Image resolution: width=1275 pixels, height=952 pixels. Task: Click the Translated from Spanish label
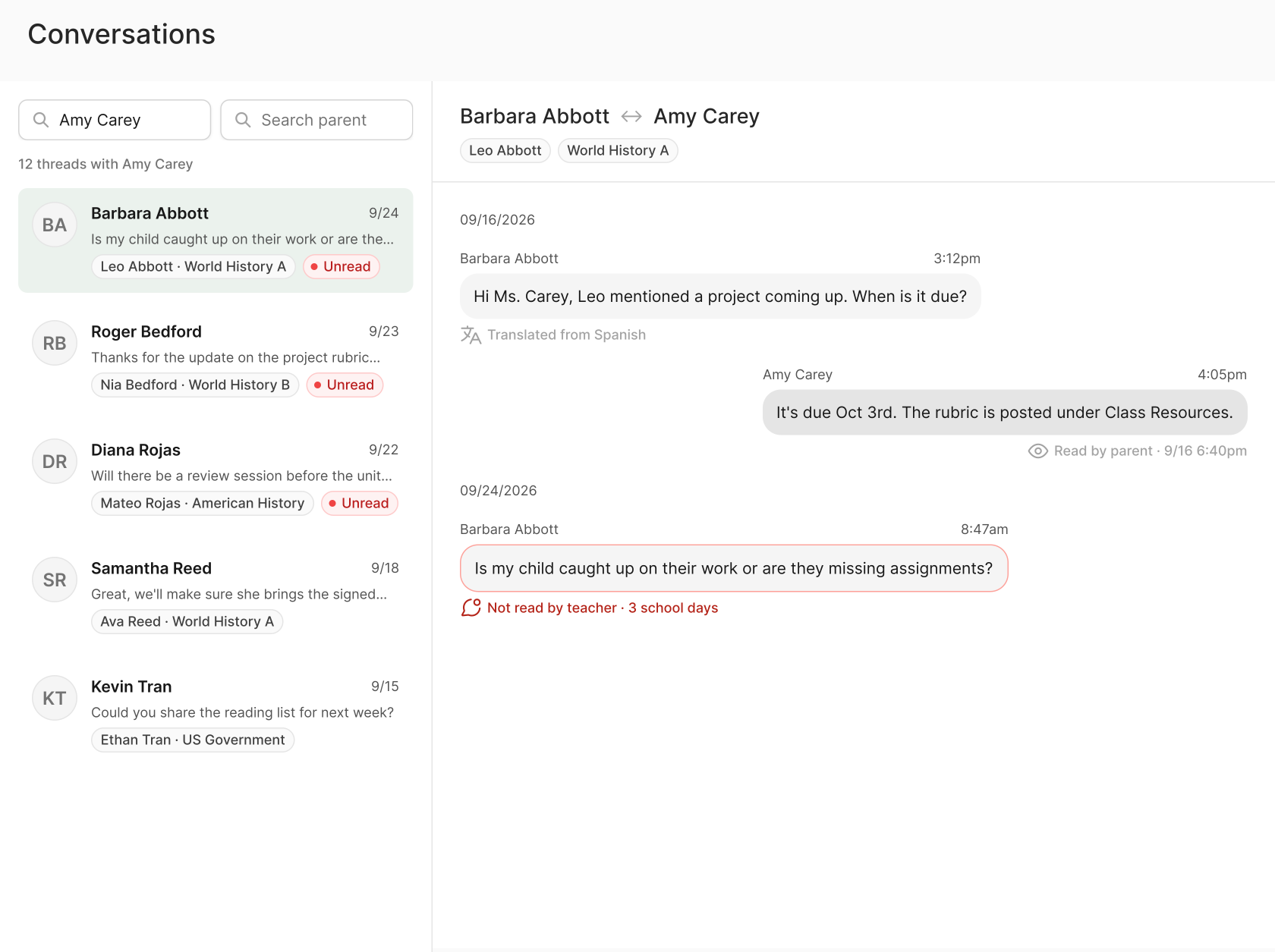click(567, 335)
